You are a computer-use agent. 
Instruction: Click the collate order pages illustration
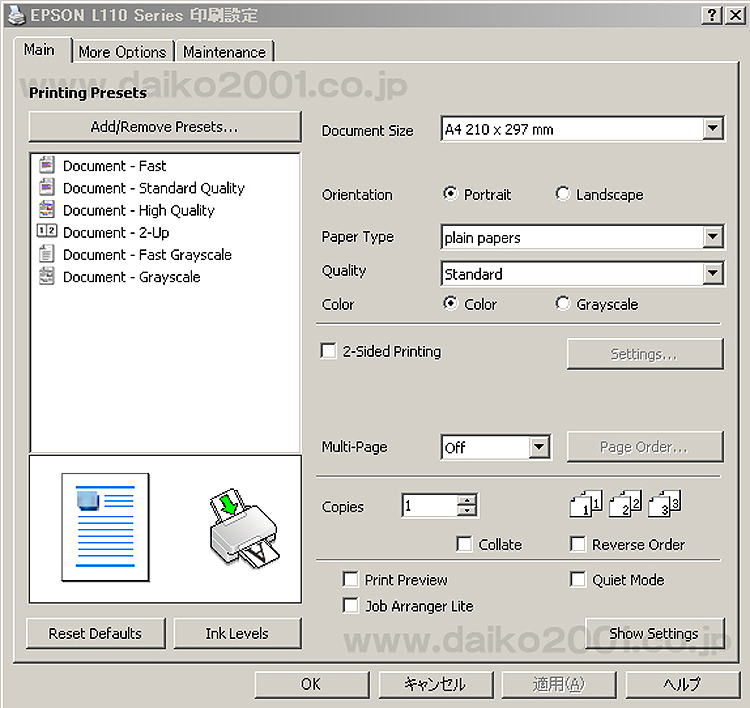click(x=625, y=503)
